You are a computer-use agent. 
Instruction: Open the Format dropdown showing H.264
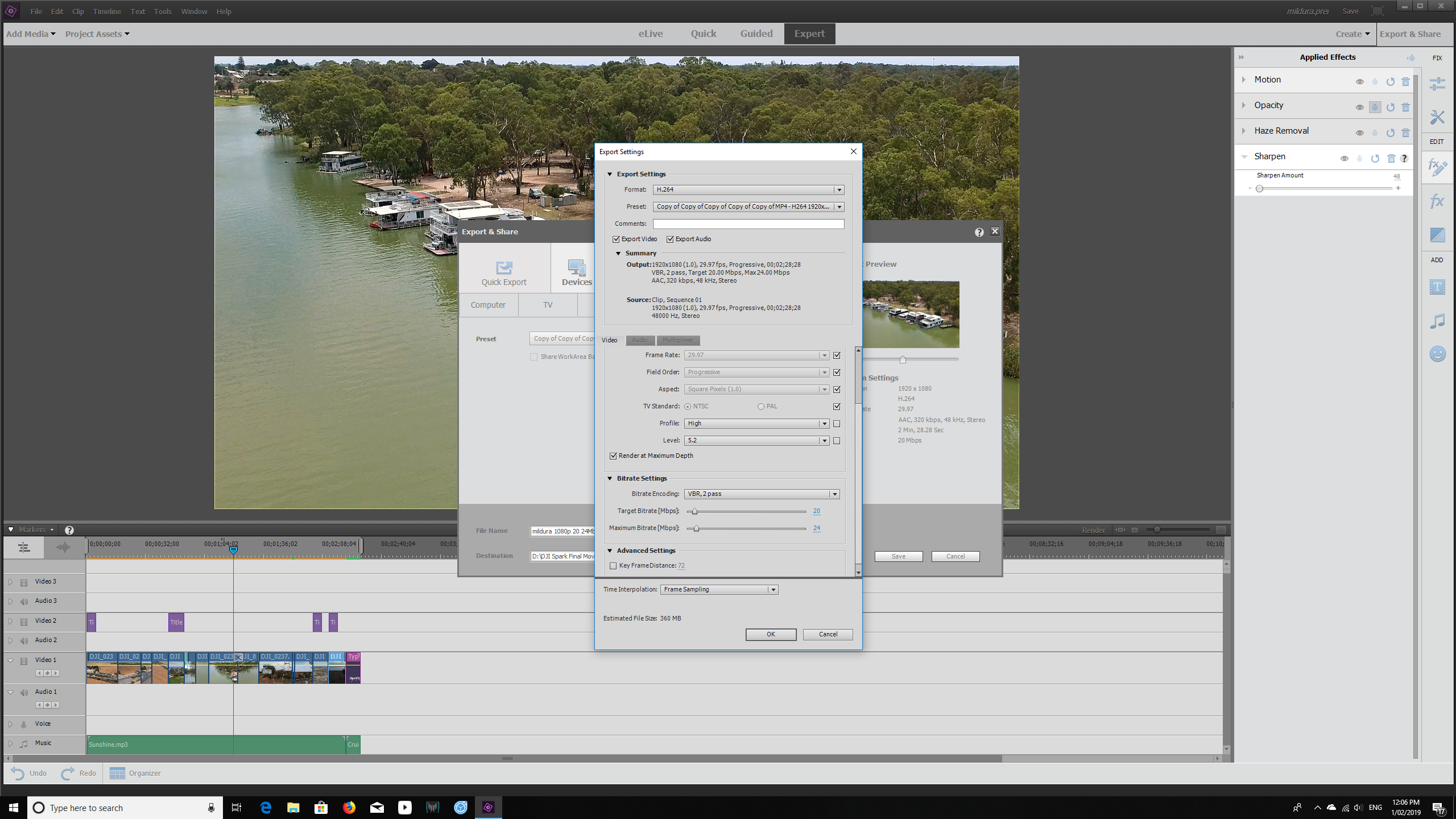pyautogui.click(x=748, y=190)
